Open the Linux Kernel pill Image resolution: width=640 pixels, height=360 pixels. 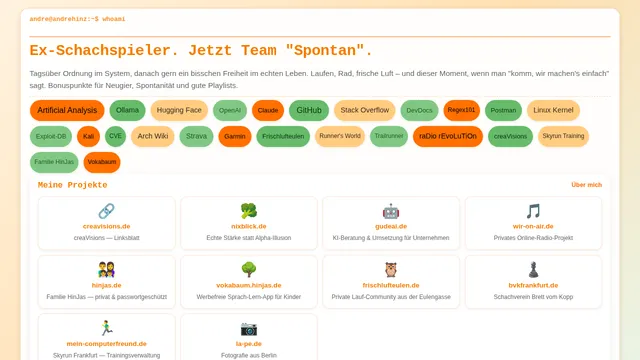(x=553, y=110)
